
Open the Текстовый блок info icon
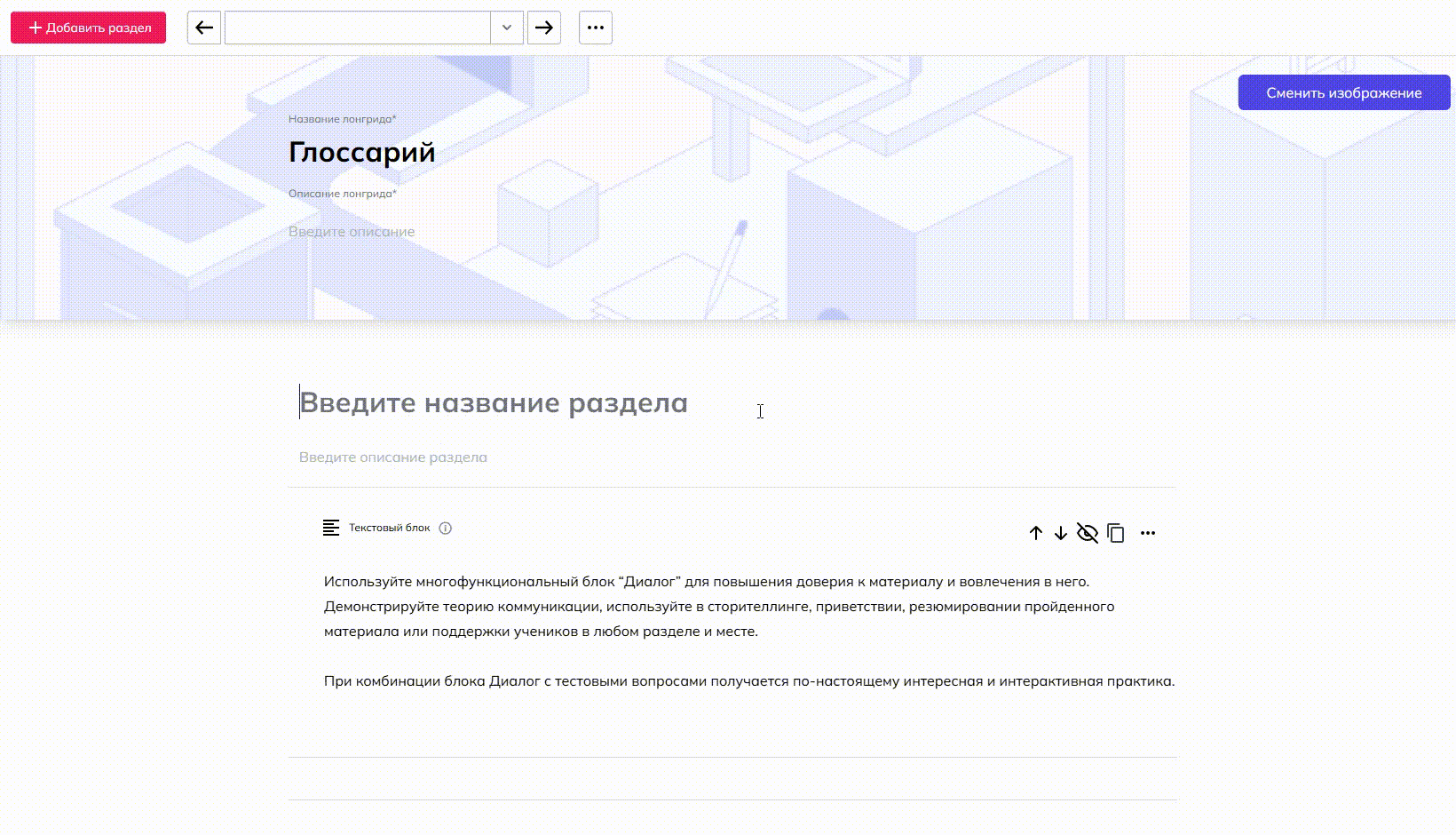coord(446,528)
